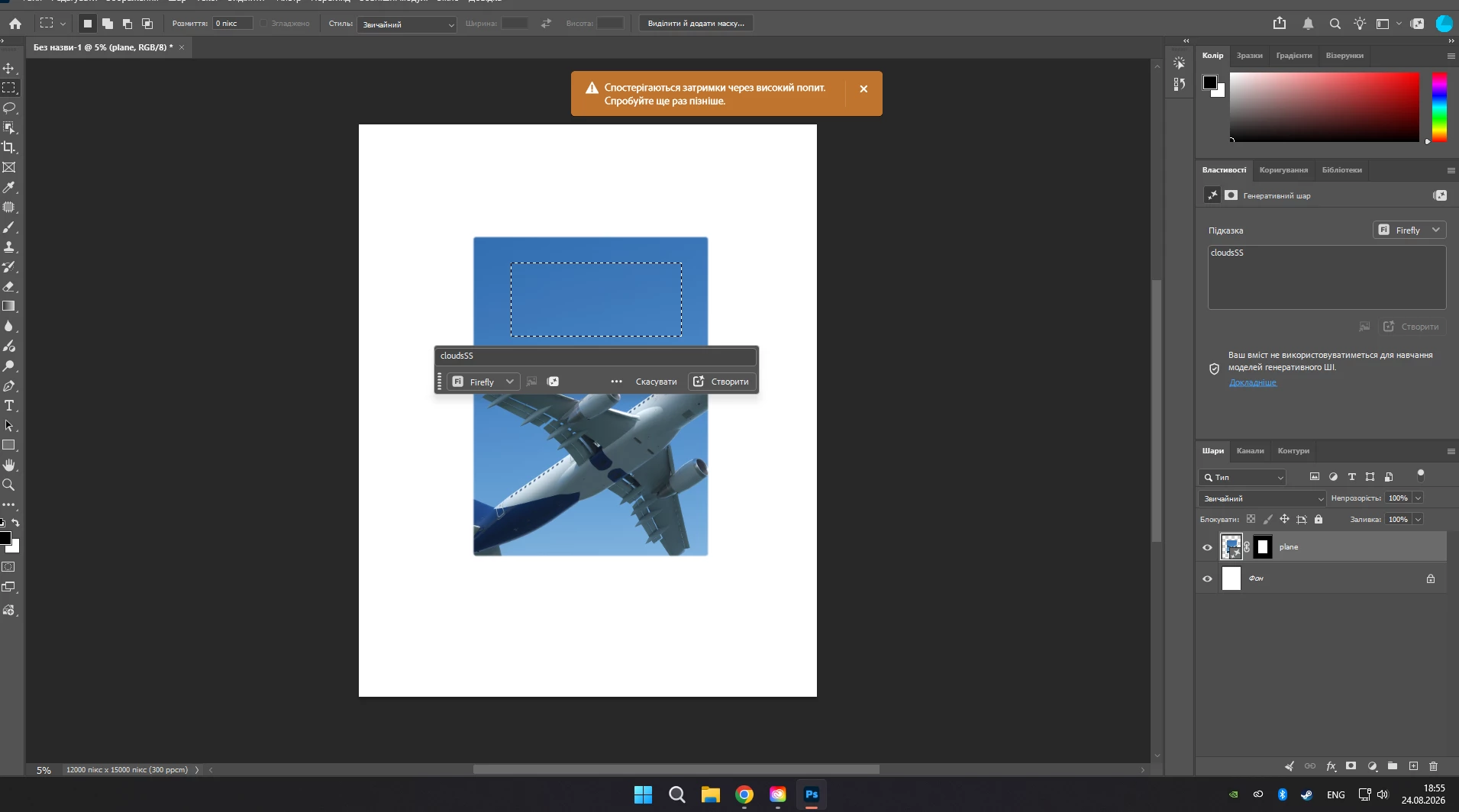Switch to the Бібліотеки tab

(1342, 170)
